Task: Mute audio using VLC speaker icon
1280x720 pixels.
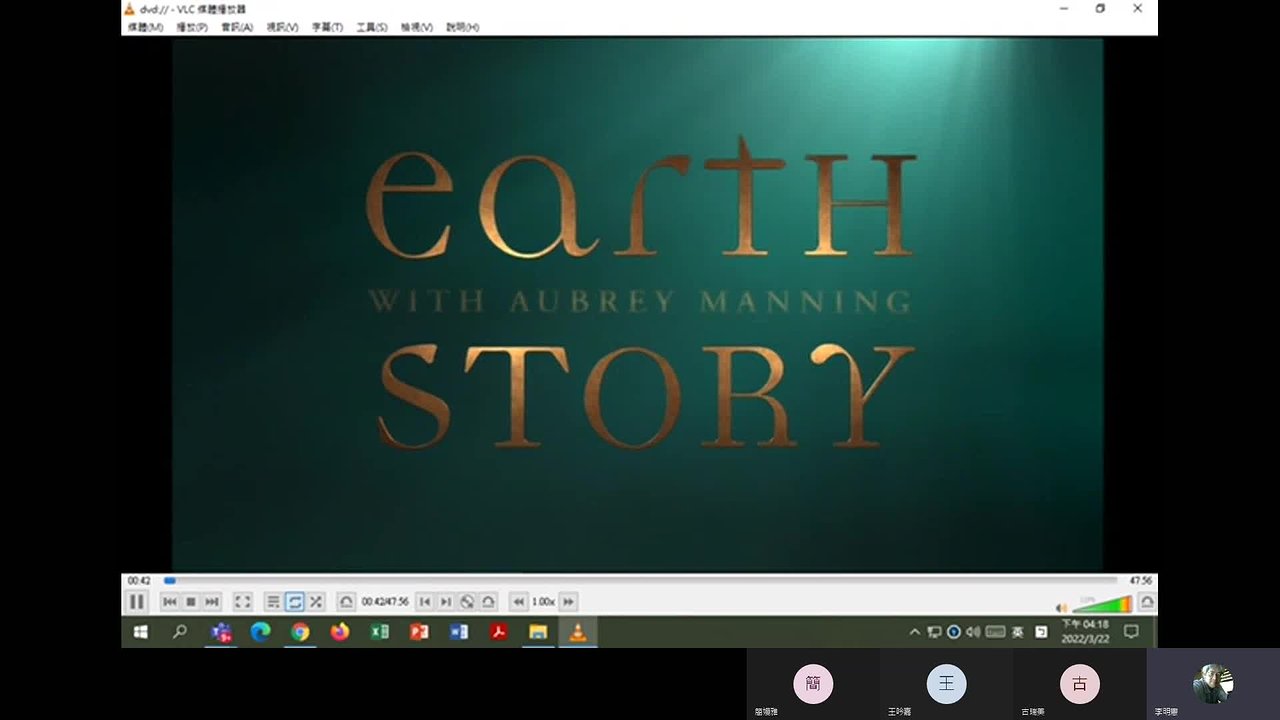Action: click(x=1062, y=607)
